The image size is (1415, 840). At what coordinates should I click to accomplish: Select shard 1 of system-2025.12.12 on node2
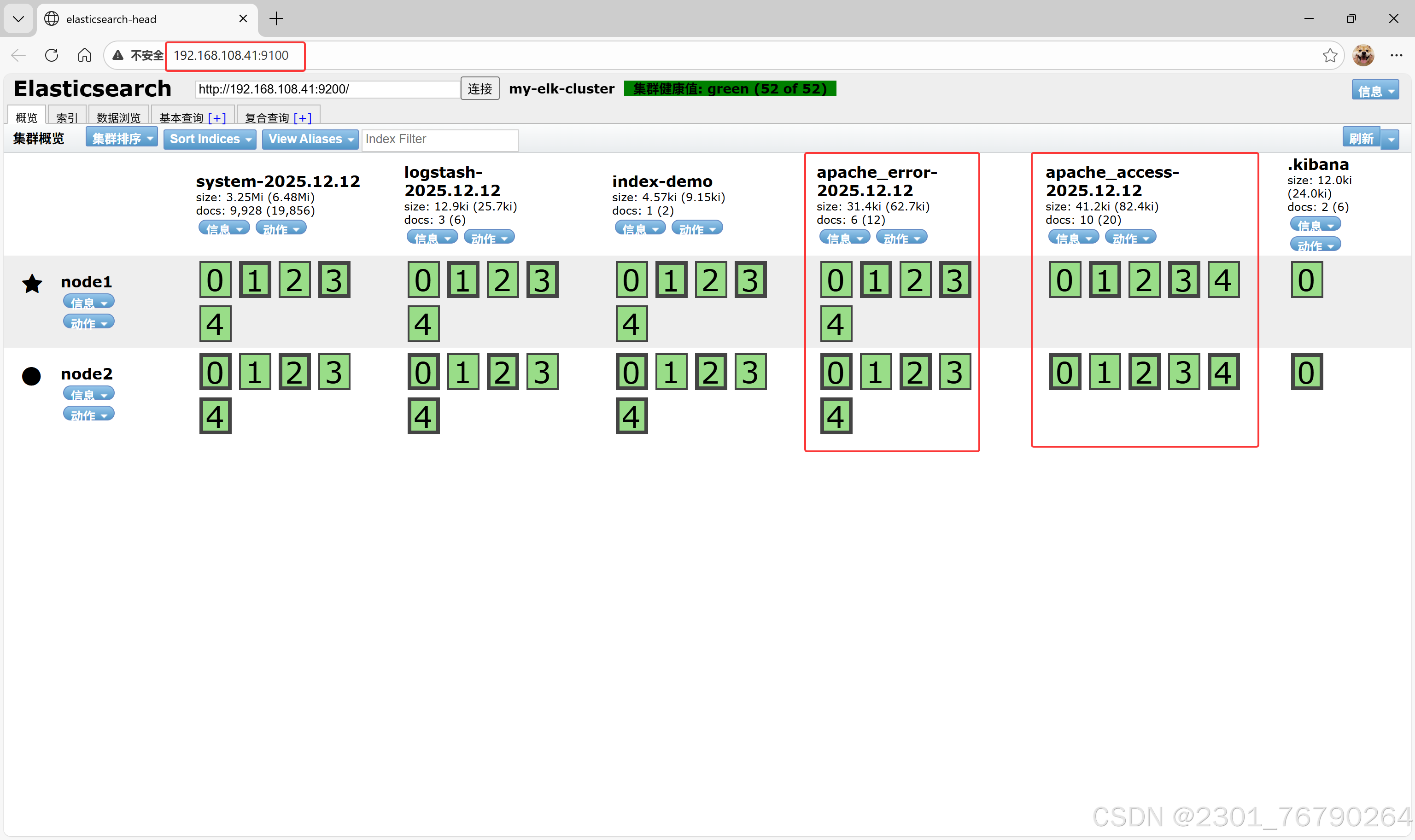pos(255,372)
